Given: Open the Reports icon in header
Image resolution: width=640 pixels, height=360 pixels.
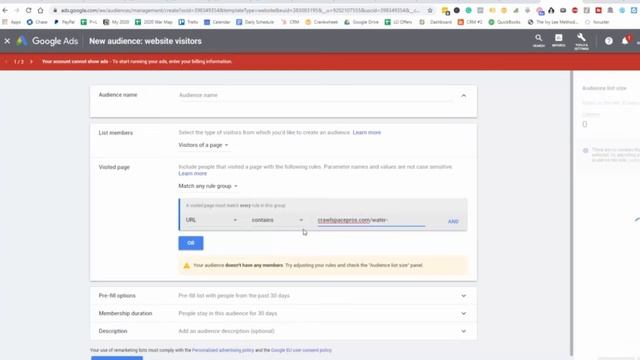Looking at the screenshot, I should tap(558, 40).
